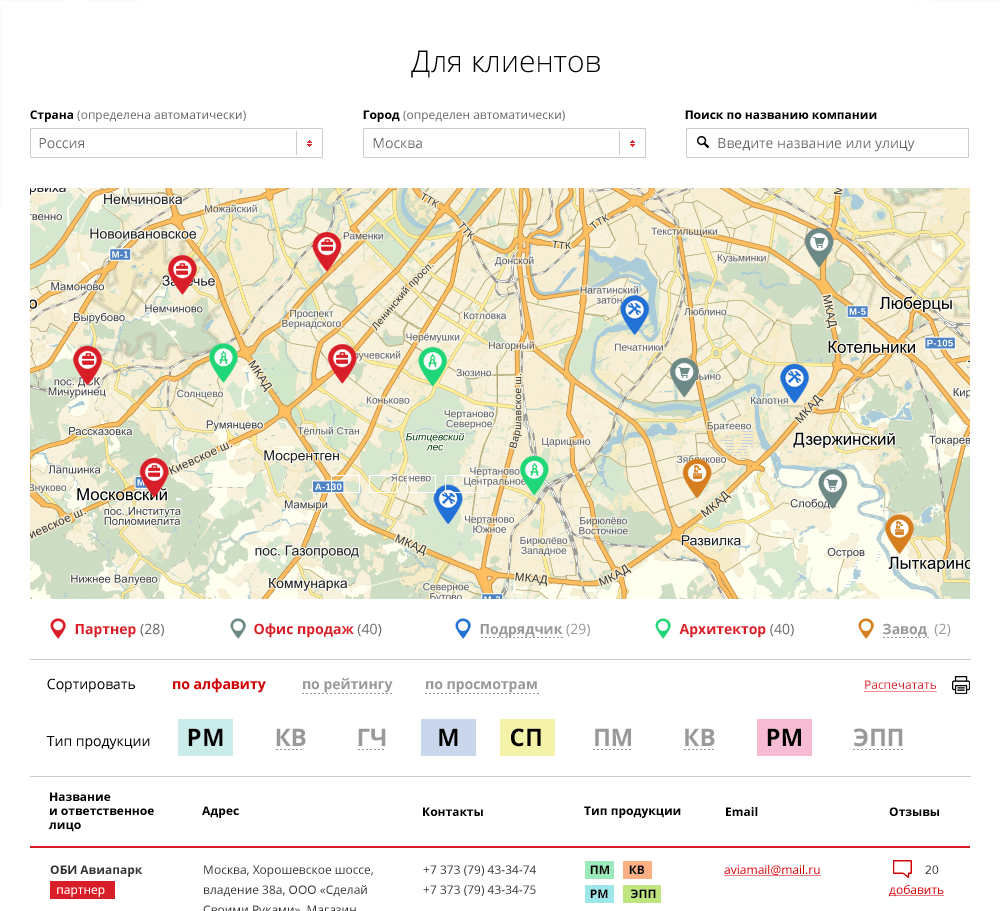This screenshot has width=1000, height=911.
Task: Click the blue contractor pin near Печатники
Action: pos(634,312)
